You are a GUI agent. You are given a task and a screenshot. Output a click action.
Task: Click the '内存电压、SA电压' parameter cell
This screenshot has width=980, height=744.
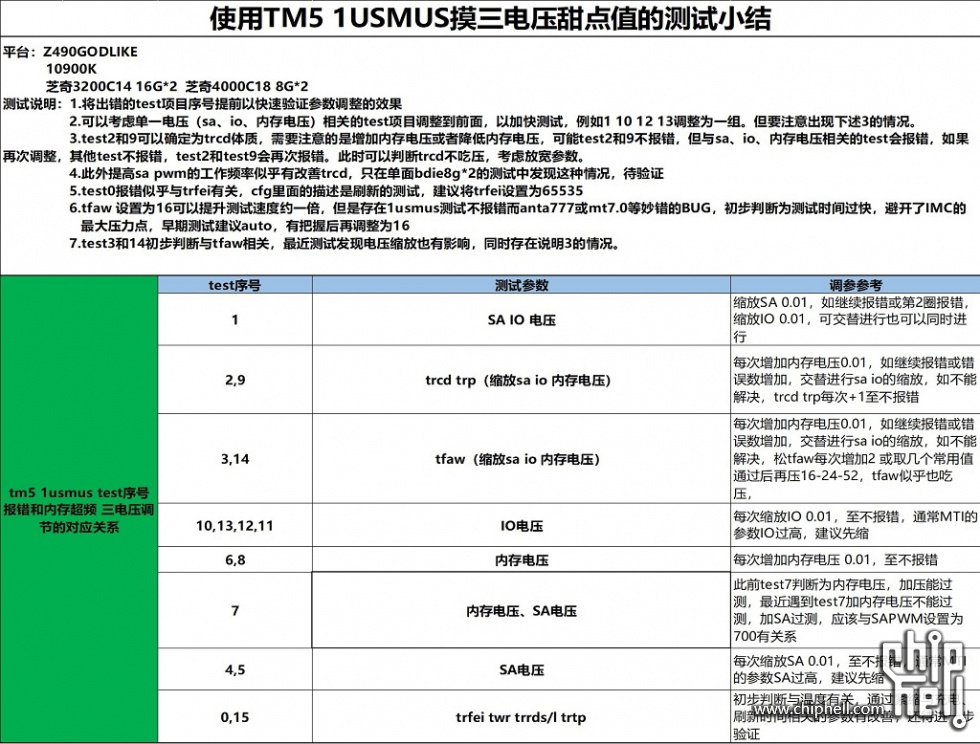point(521,610)
